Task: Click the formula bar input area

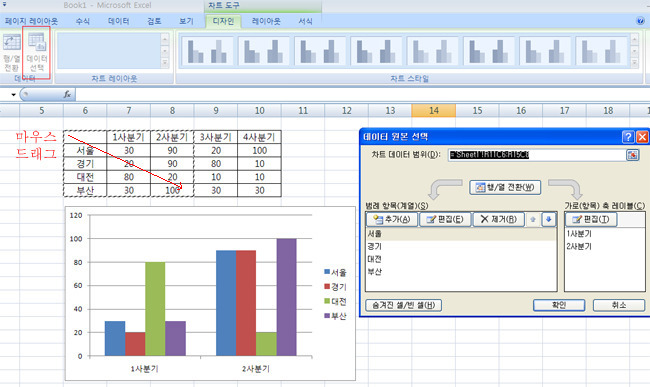Action: point(363,94)
